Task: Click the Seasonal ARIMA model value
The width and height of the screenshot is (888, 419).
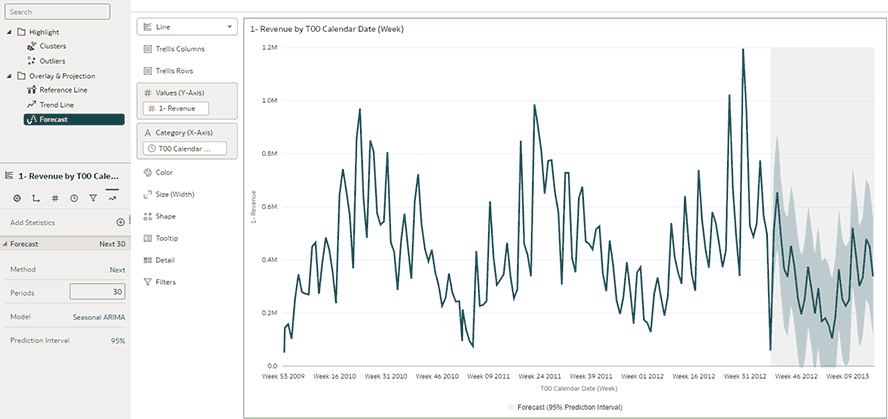Action: coord(99,317)
